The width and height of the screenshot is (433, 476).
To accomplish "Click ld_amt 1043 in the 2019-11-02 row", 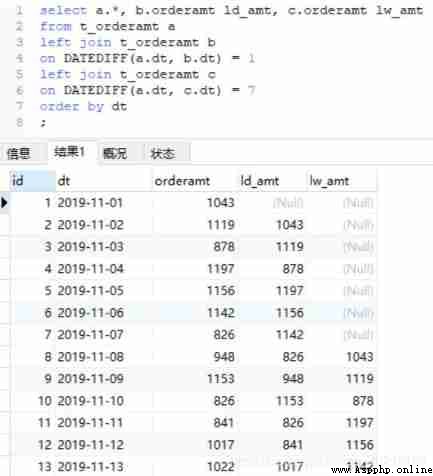I will [290, 225].
